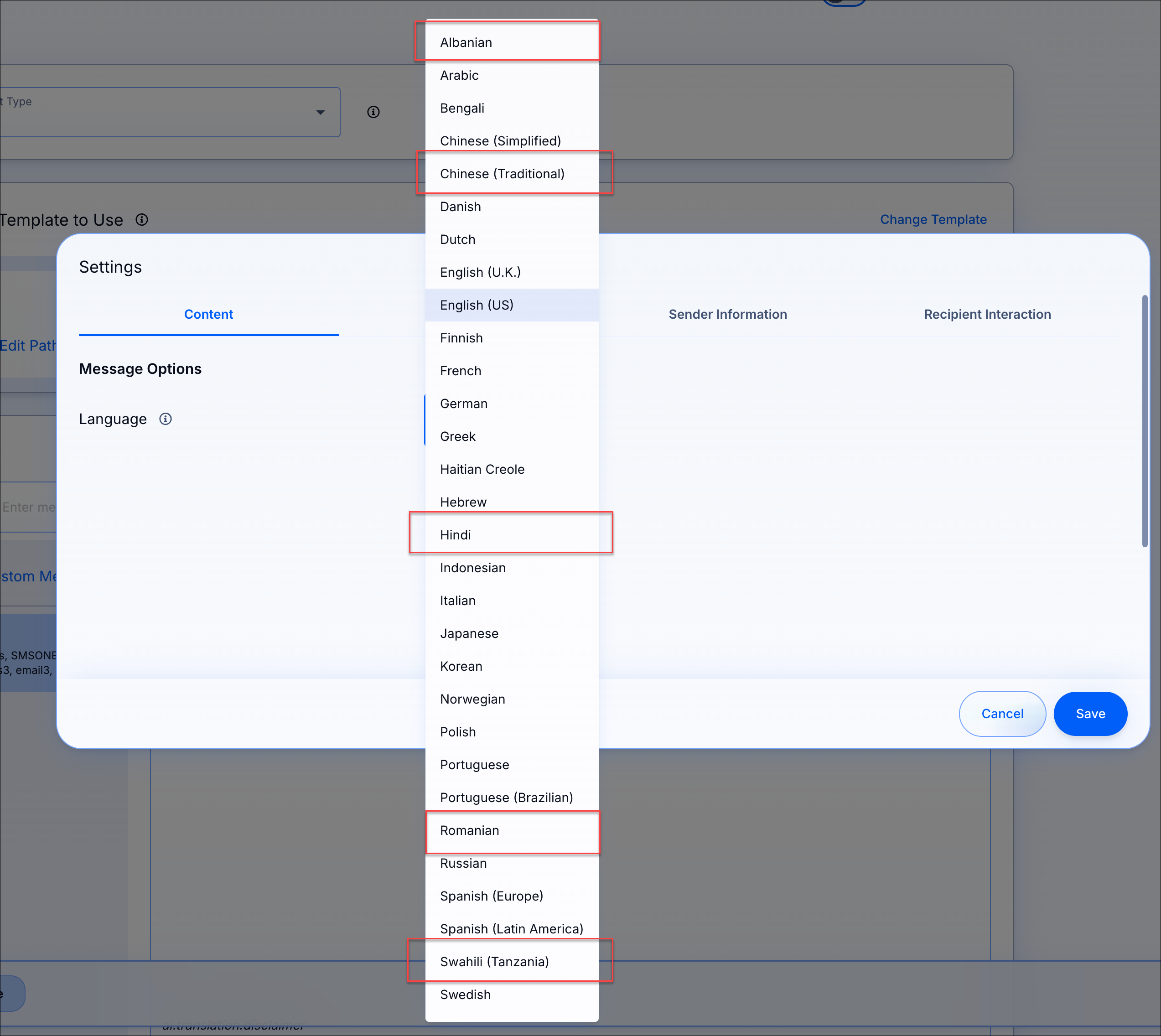Viewport: 1161px width, 1036px height.
Task: Choose Swahili (Tanzania) from list
Action: [494, 962]
